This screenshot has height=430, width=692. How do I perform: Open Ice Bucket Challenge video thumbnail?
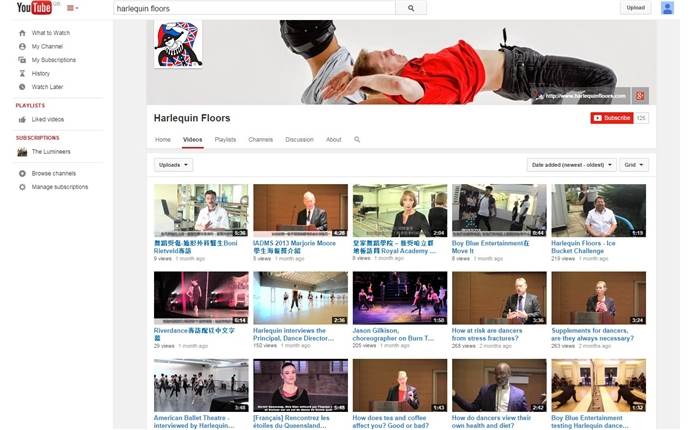point(598,211)
